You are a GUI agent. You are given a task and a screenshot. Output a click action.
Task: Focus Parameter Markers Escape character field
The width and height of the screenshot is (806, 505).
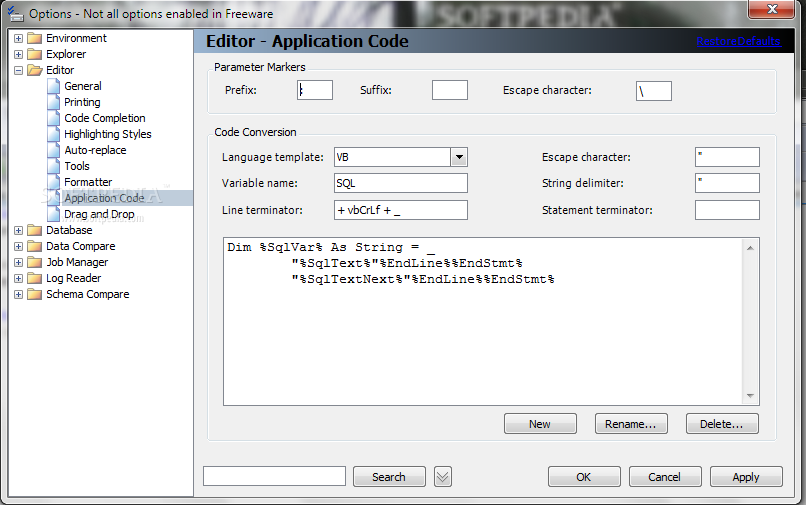point(653,91)
